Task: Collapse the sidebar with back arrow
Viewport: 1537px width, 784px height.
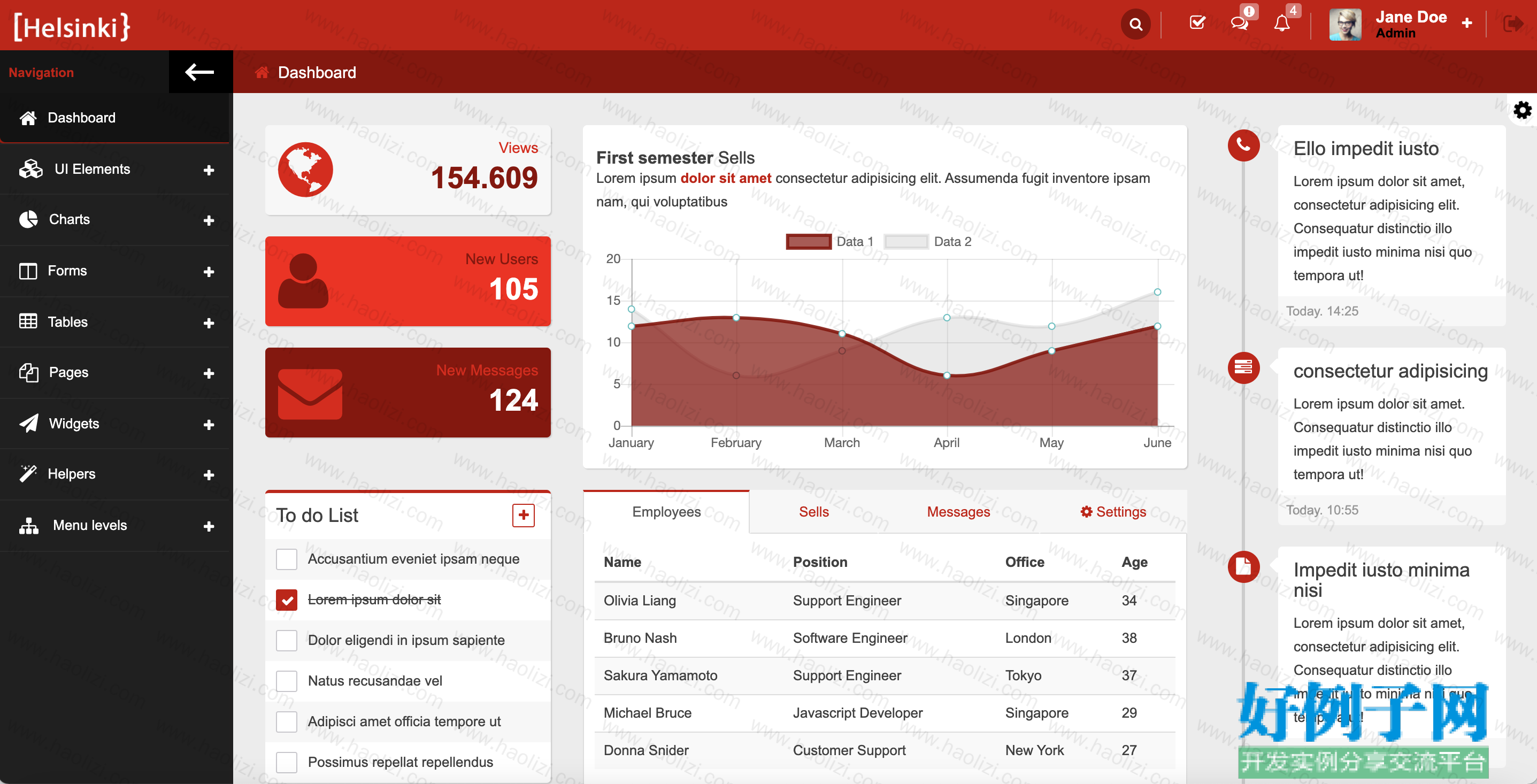Action: point(200,72)
